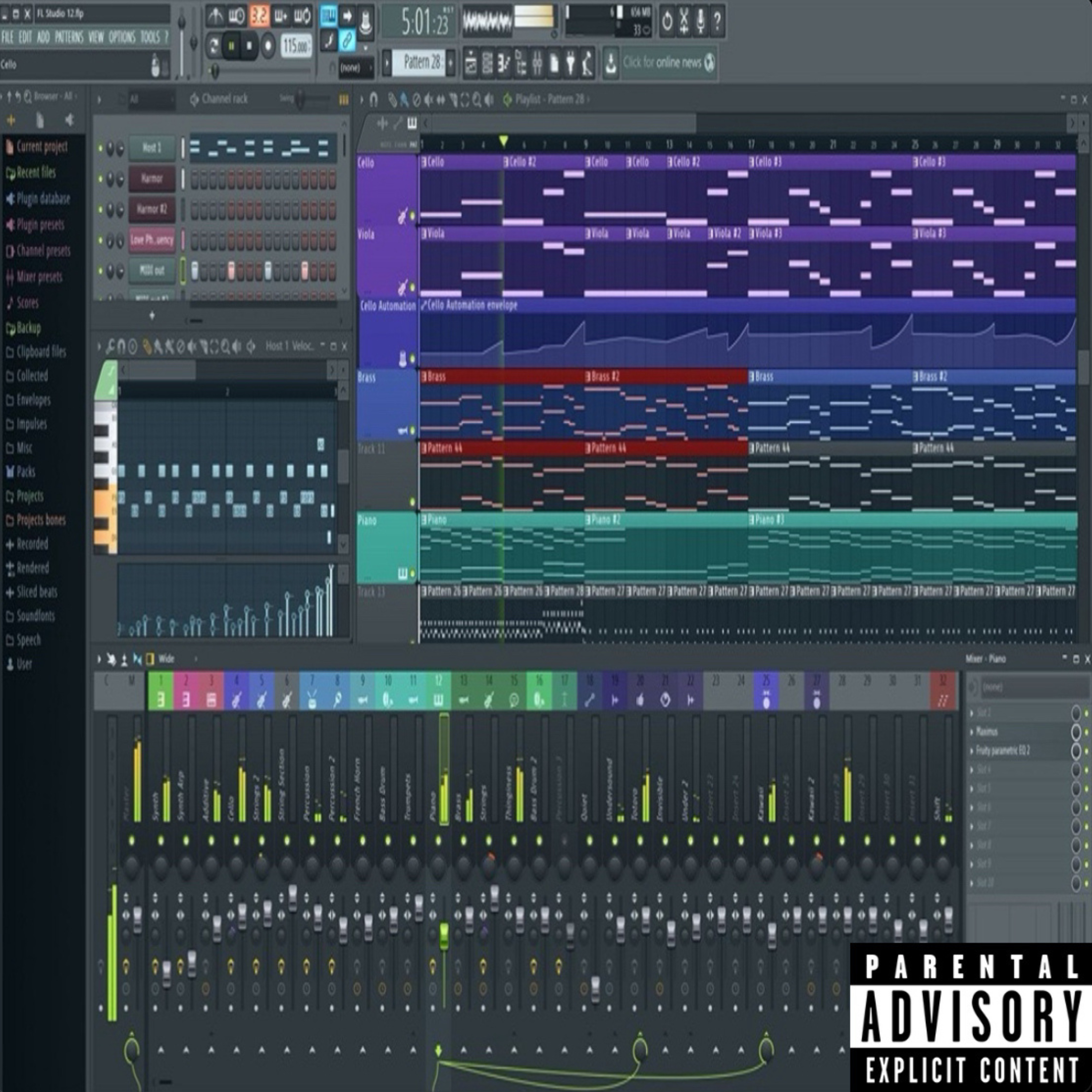
Task: Select the Paint tool in the Playlist toolbar
Action: coord(404,99)
